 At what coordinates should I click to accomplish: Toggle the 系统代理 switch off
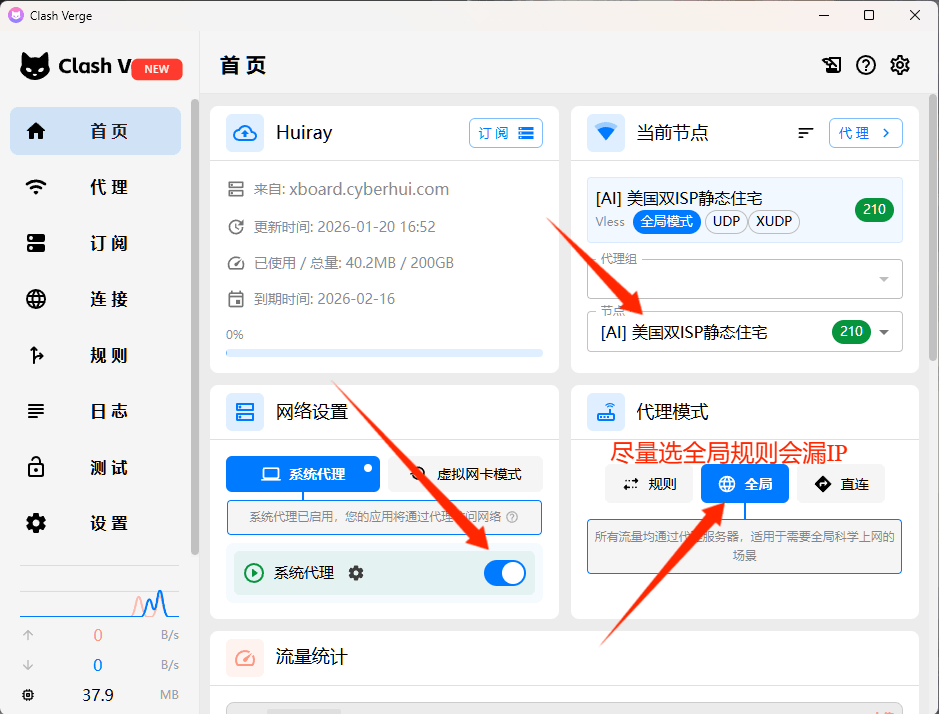504,573
